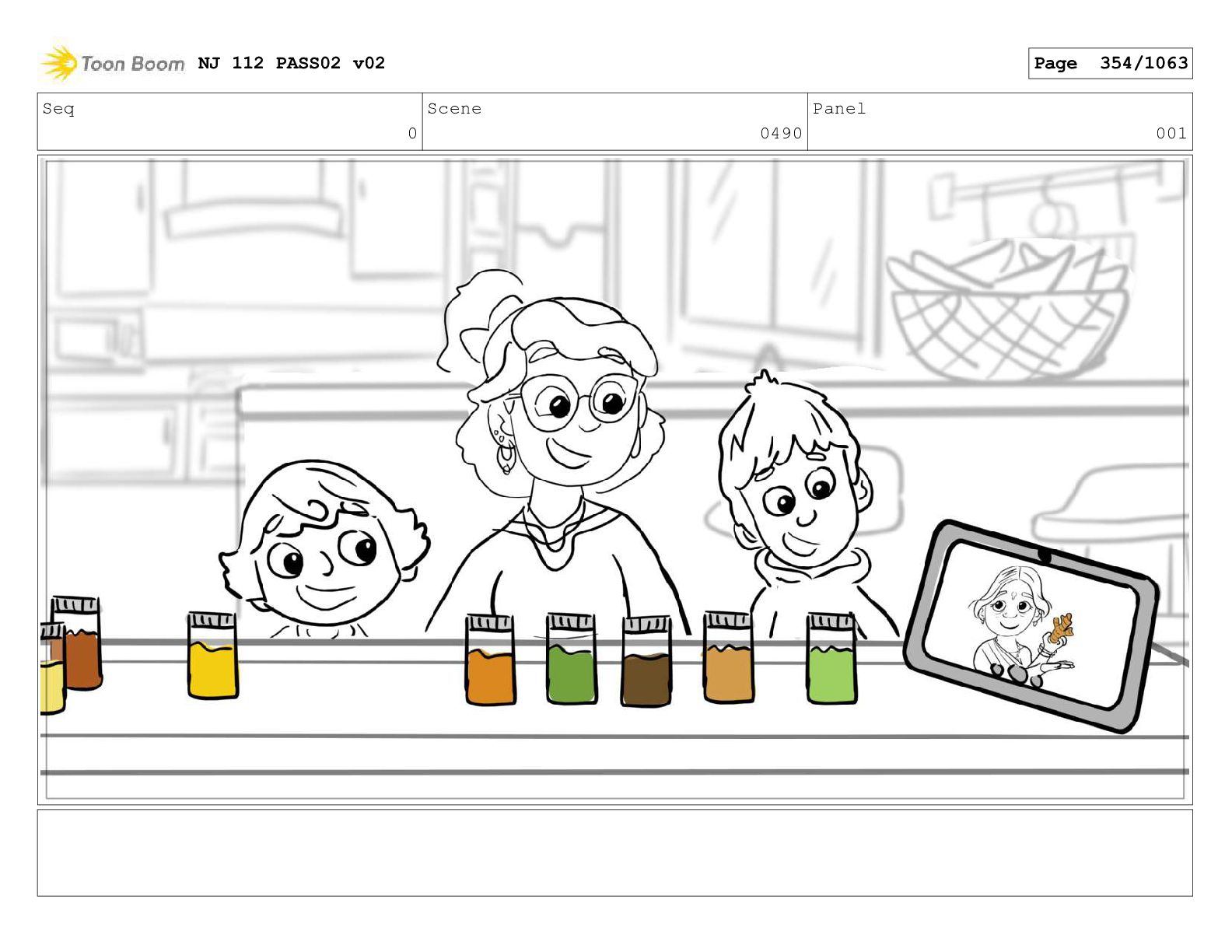The image size is (1232, 952).
Task: Click the empty notes box below panel
Action: click(615, 852)
